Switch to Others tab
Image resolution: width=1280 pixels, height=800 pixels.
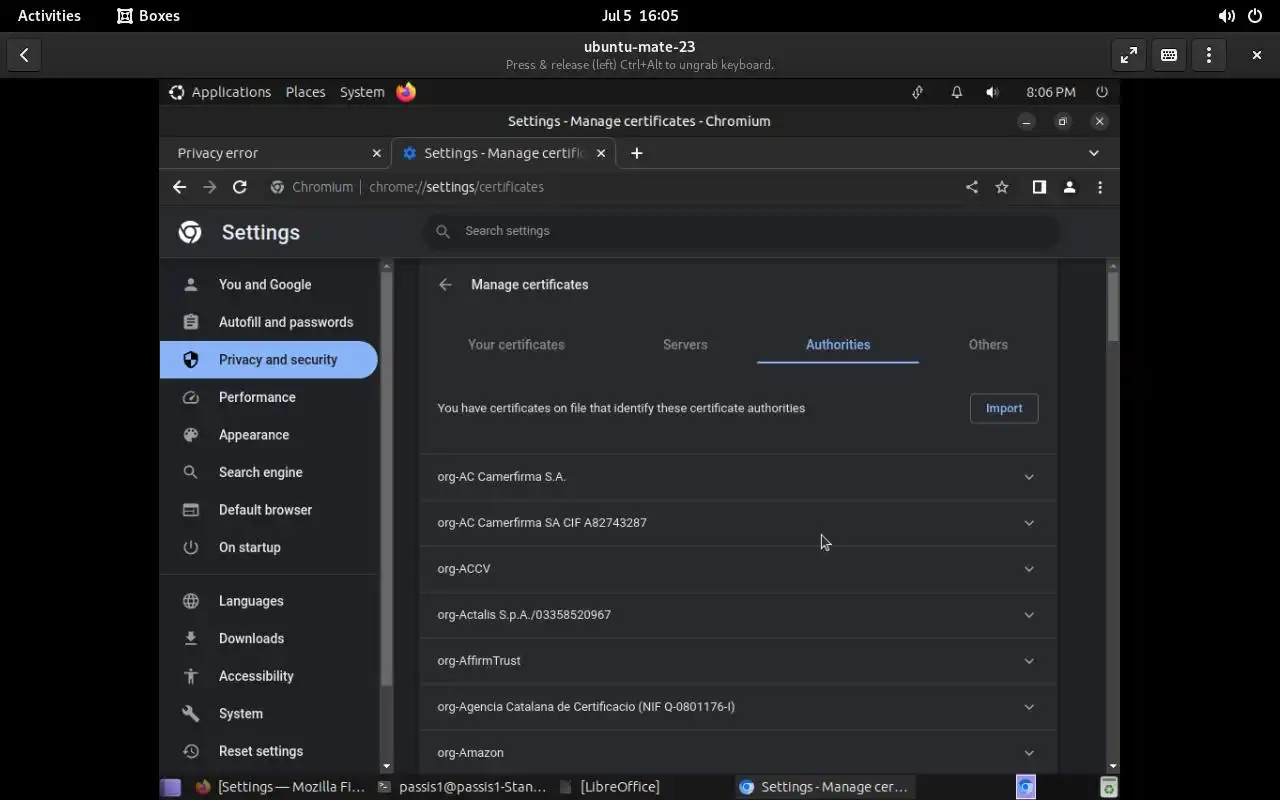(x=988, y=345)
